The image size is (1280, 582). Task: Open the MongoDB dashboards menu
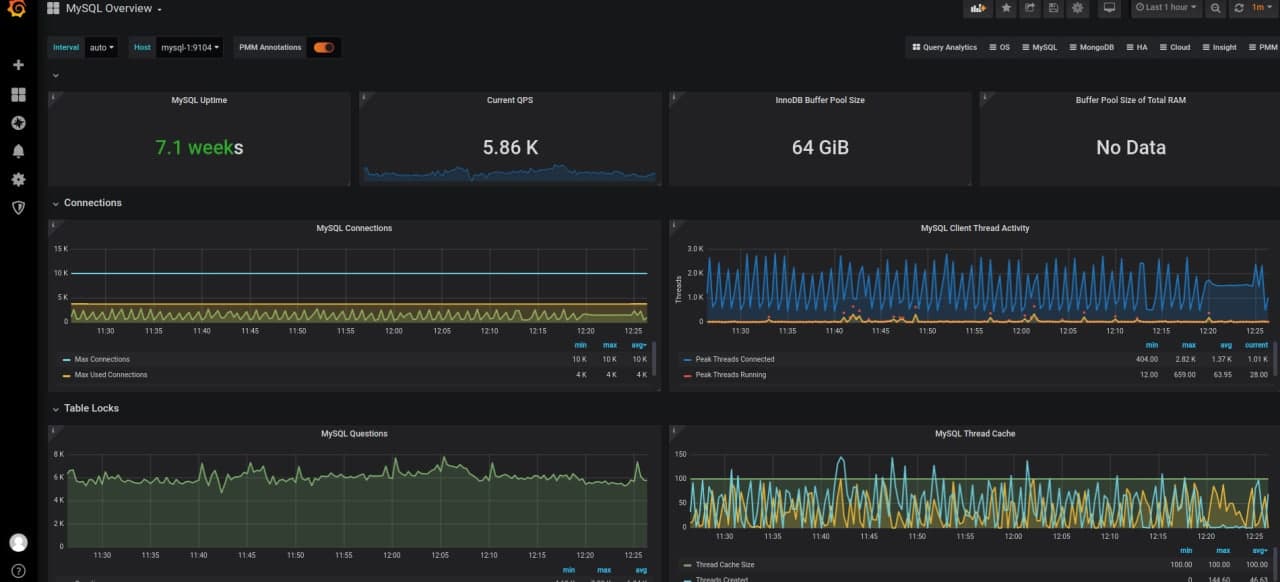(1091, 47)
